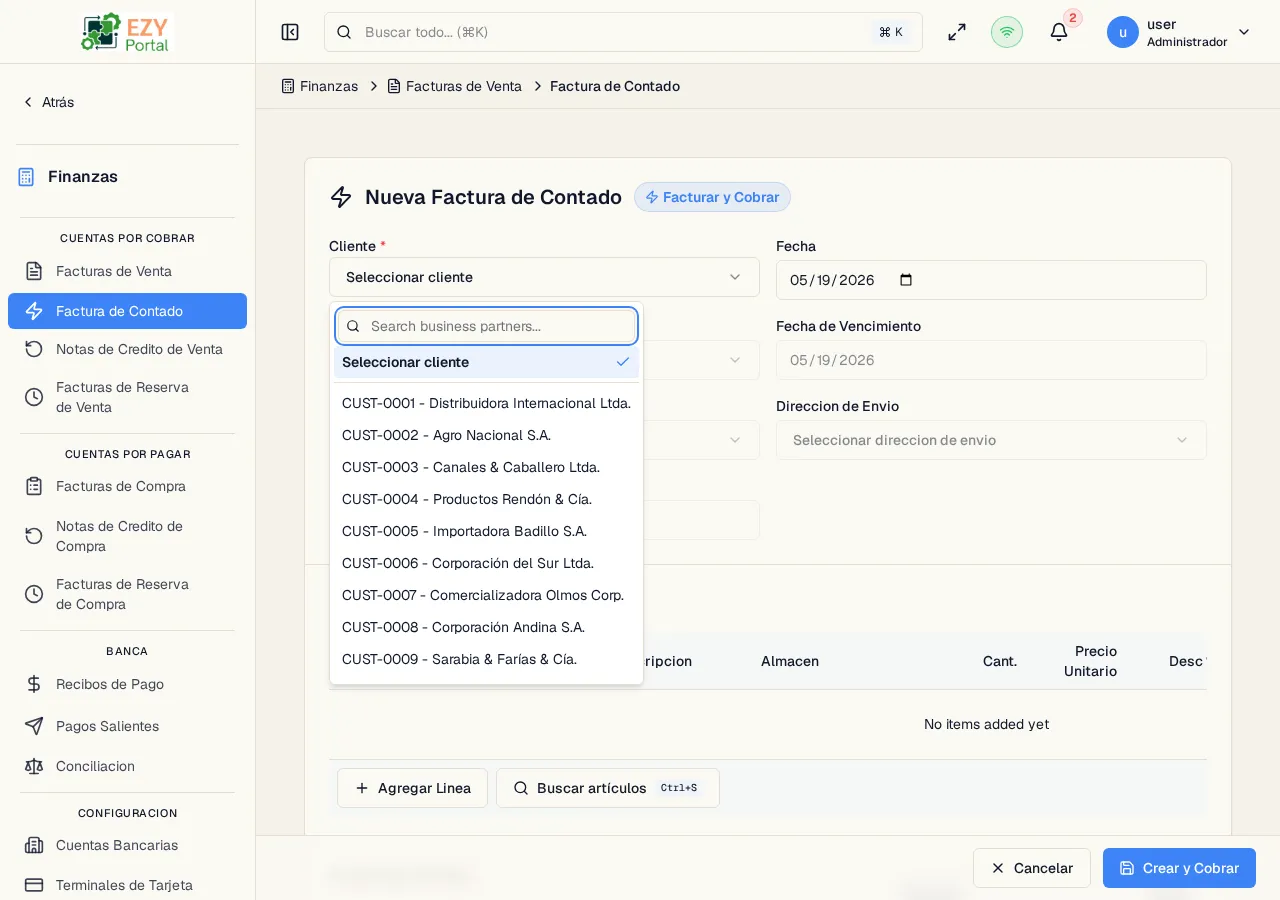1280x900 pixels.
Task: Click Fecha de Vencimiento field
Action: click(x=991, y=360)
